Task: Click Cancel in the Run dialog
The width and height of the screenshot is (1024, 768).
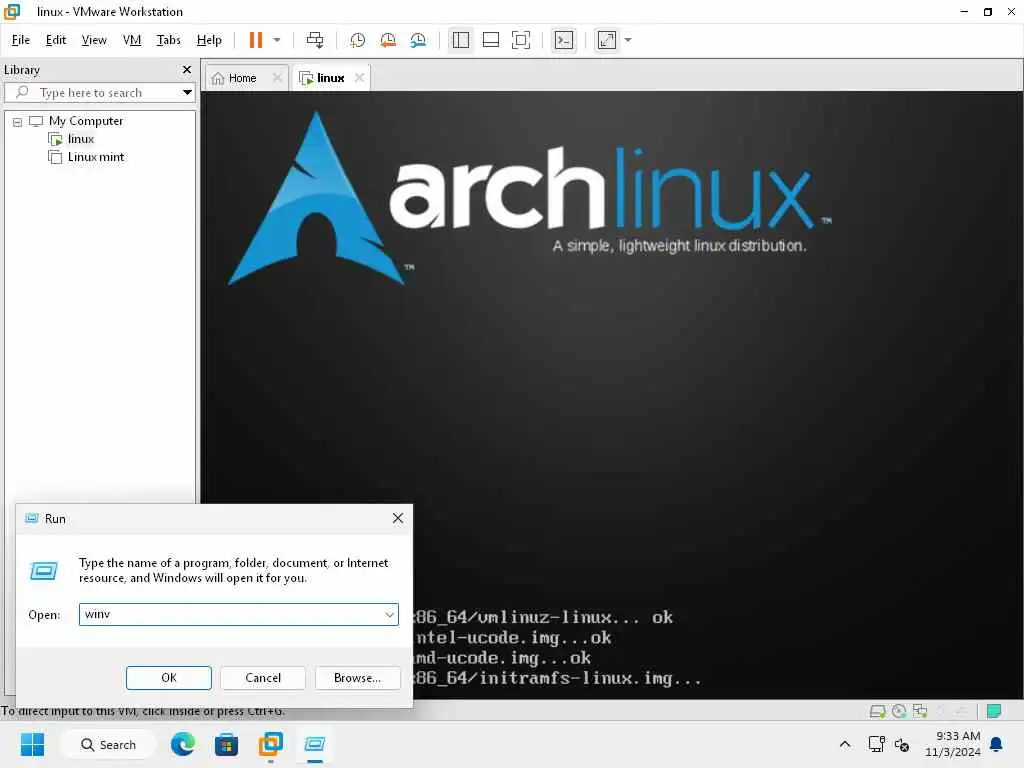Action: [x=263, y=678]
